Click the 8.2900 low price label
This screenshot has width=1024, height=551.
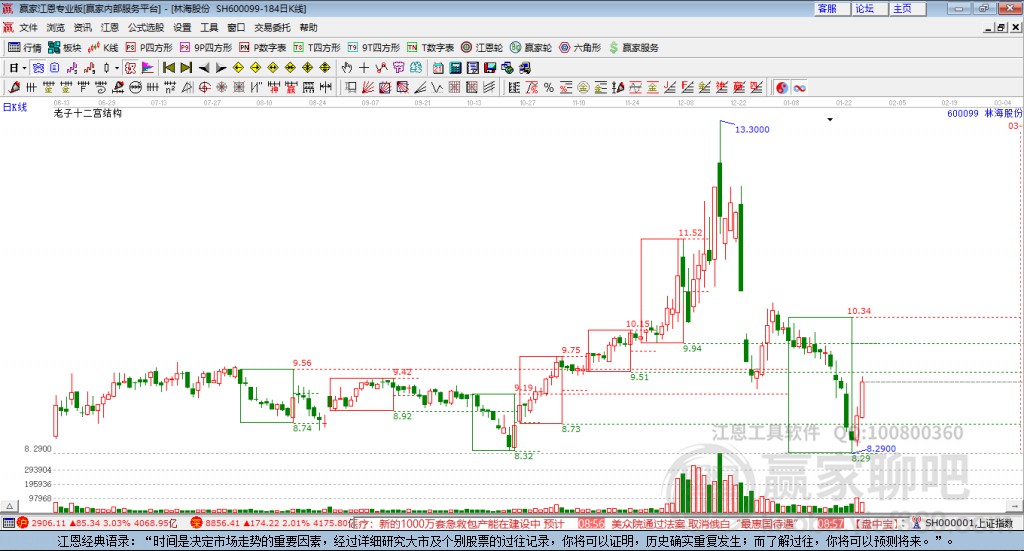(881, 449)
